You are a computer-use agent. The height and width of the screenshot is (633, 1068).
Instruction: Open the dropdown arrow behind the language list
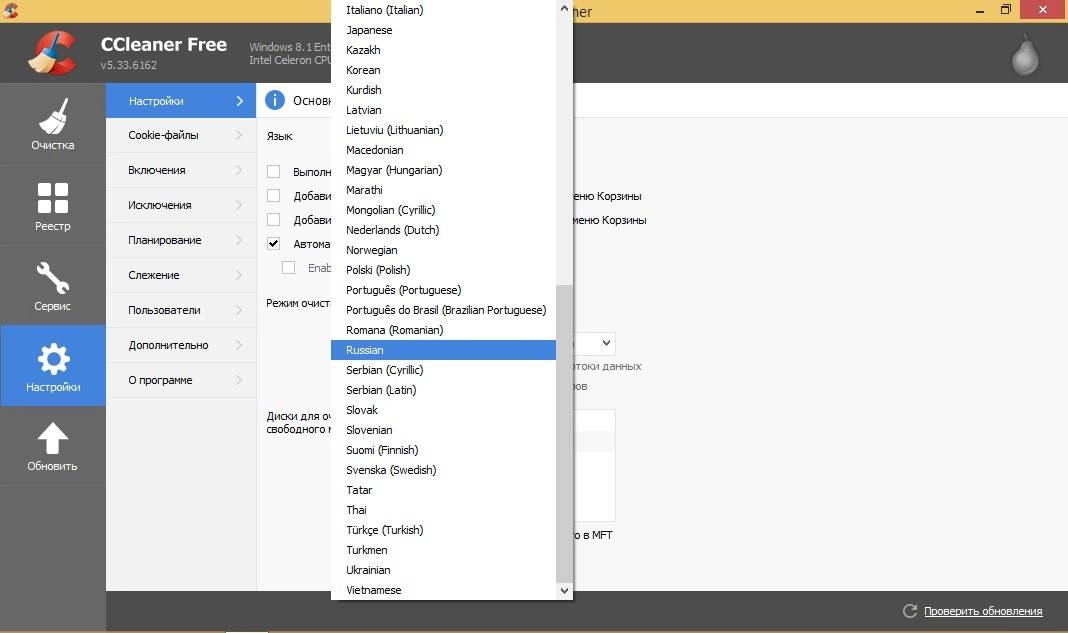click(x=606, y=343)
